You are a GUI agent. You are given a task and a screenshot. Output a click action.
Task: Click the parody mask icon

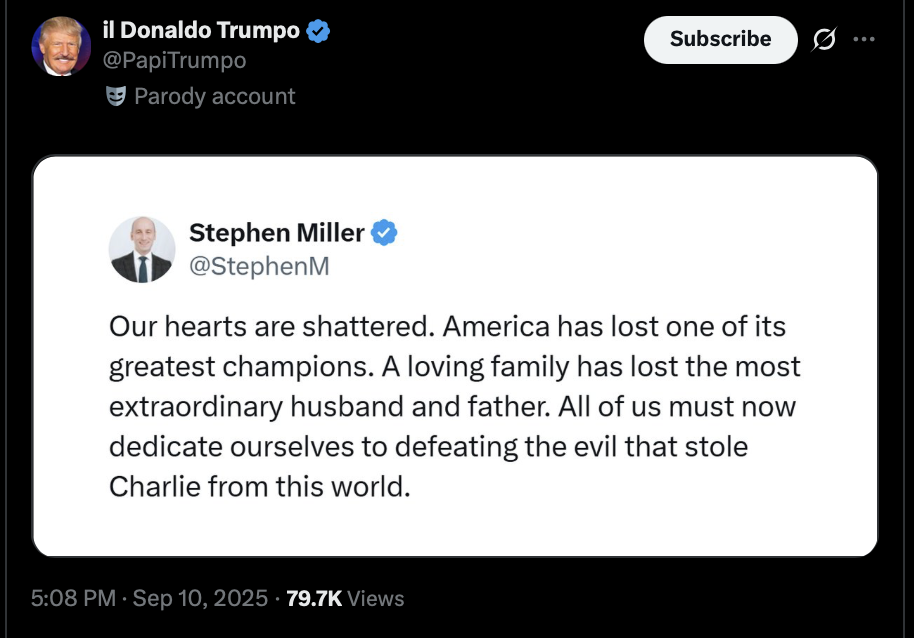point(115,96)
